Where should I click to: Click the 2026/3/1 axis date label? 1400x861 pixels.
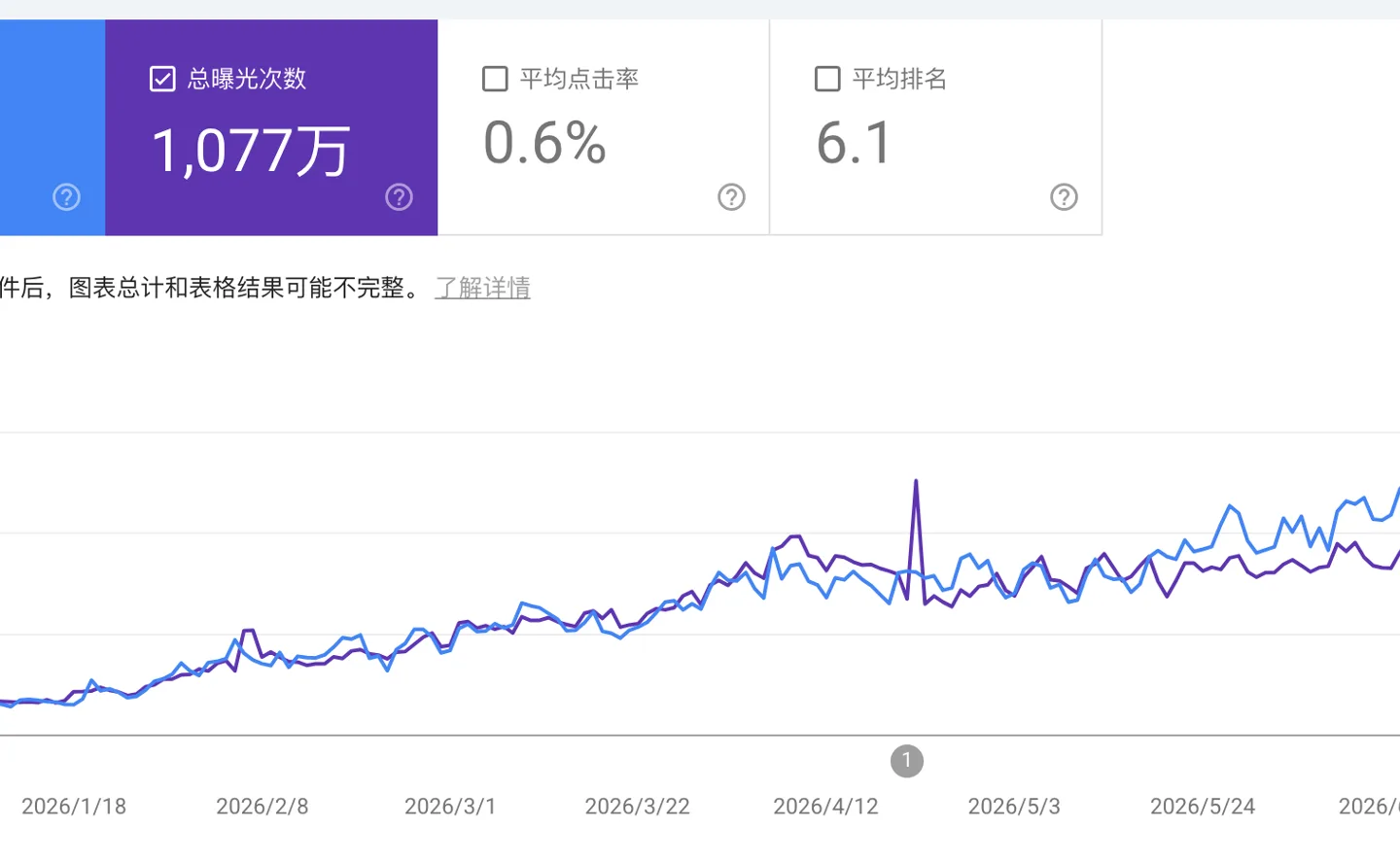coord(450,807)
